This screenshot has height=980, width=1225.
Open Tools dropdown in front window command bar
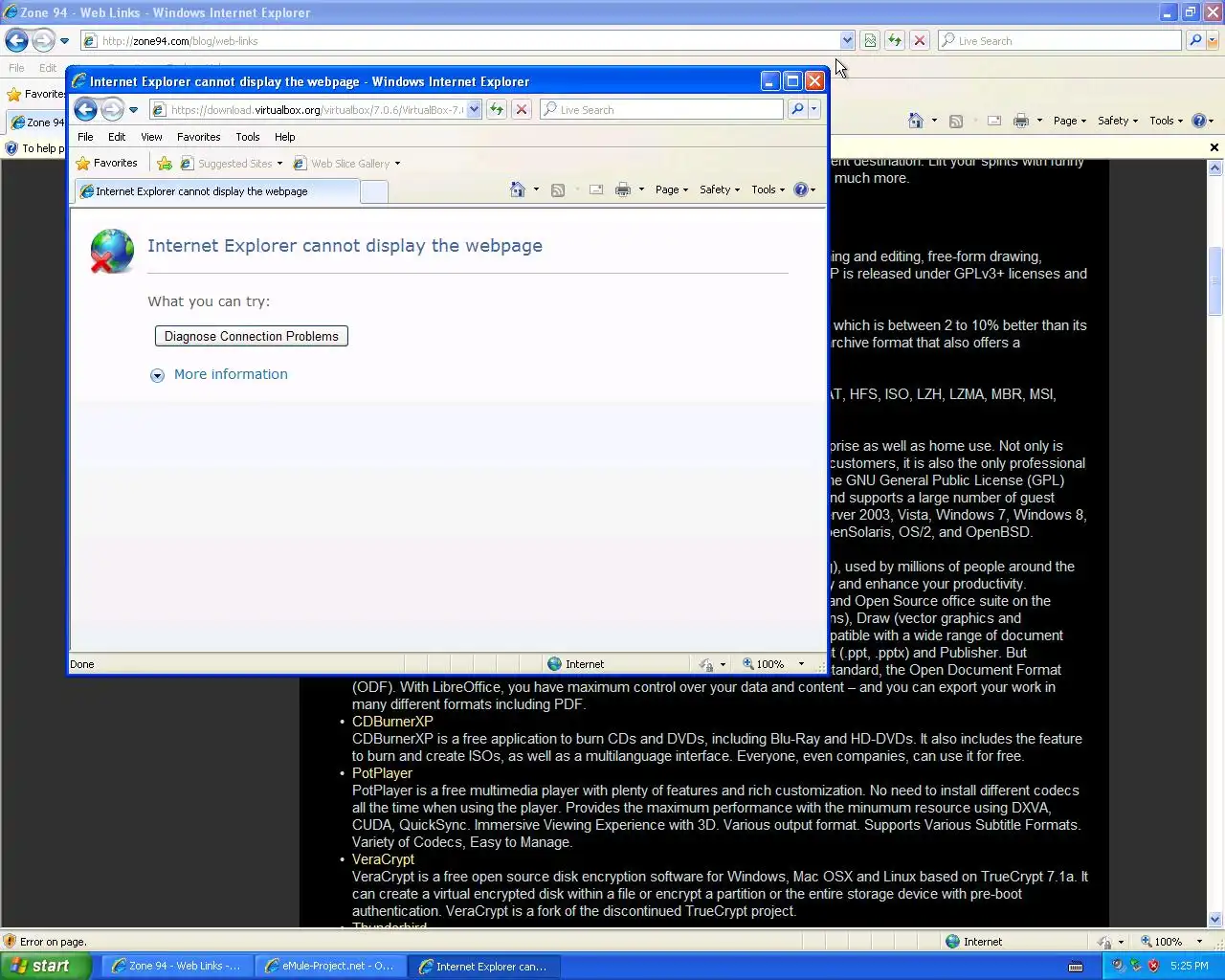pos(768,189)
